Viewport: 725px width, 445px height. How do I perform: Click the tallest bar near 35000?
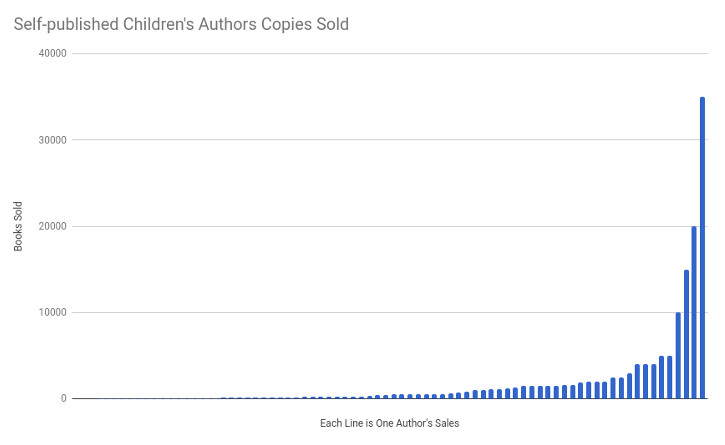click(702, 247)
